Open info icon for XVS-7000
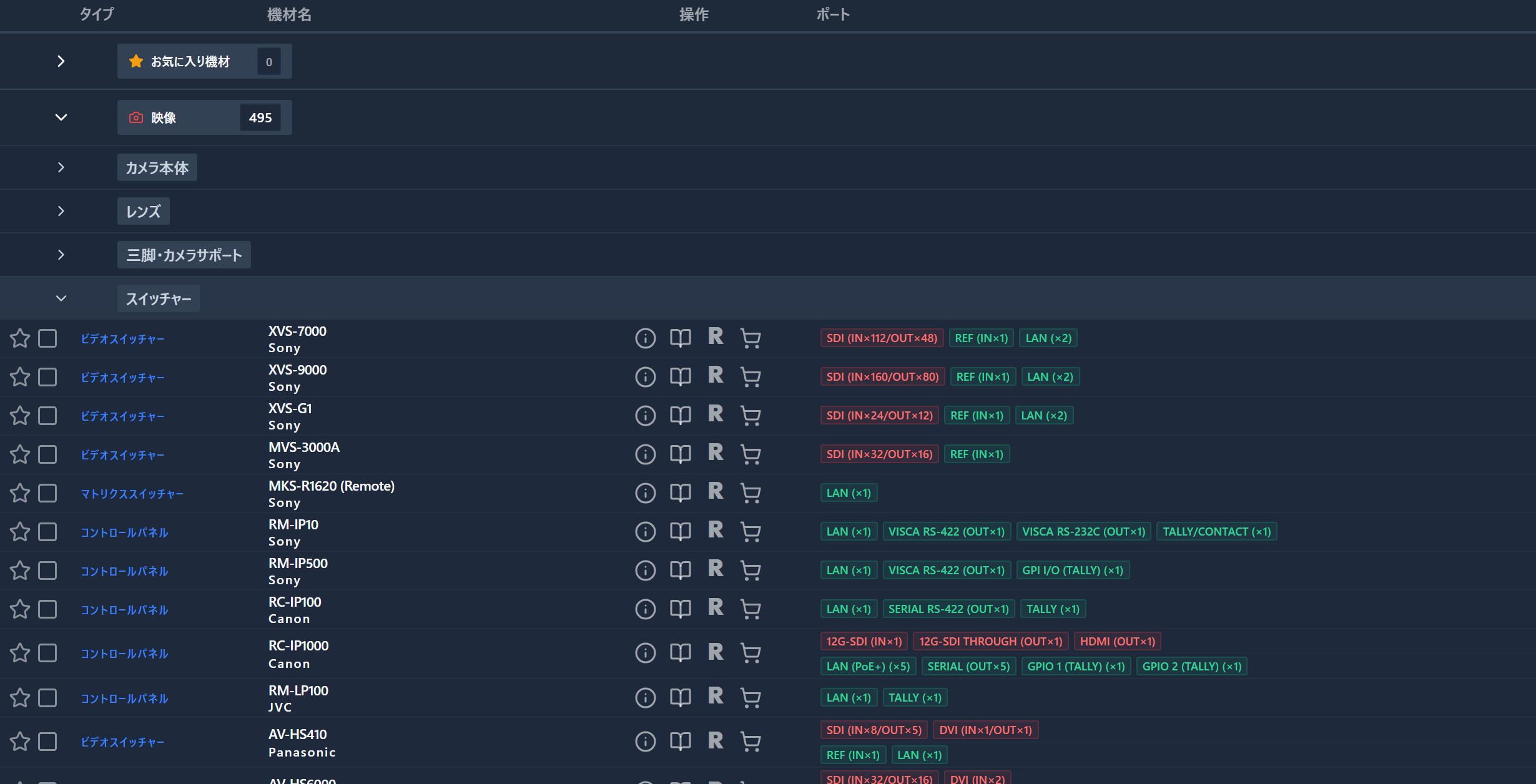This screenshot has width=1536, height=784. click(x=645, y=338)
